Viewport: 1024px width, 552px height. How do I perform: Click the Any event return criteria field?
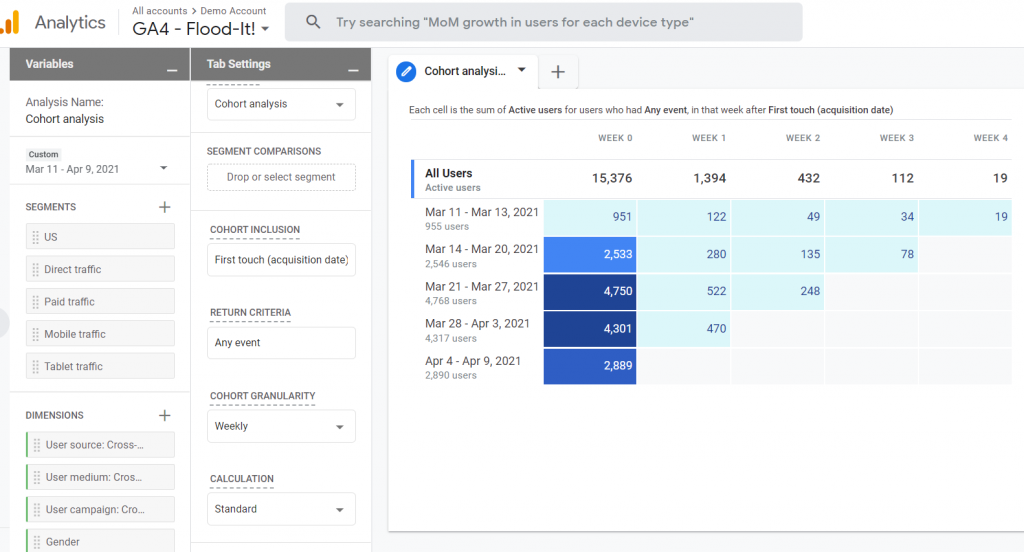tap(281, 343)
